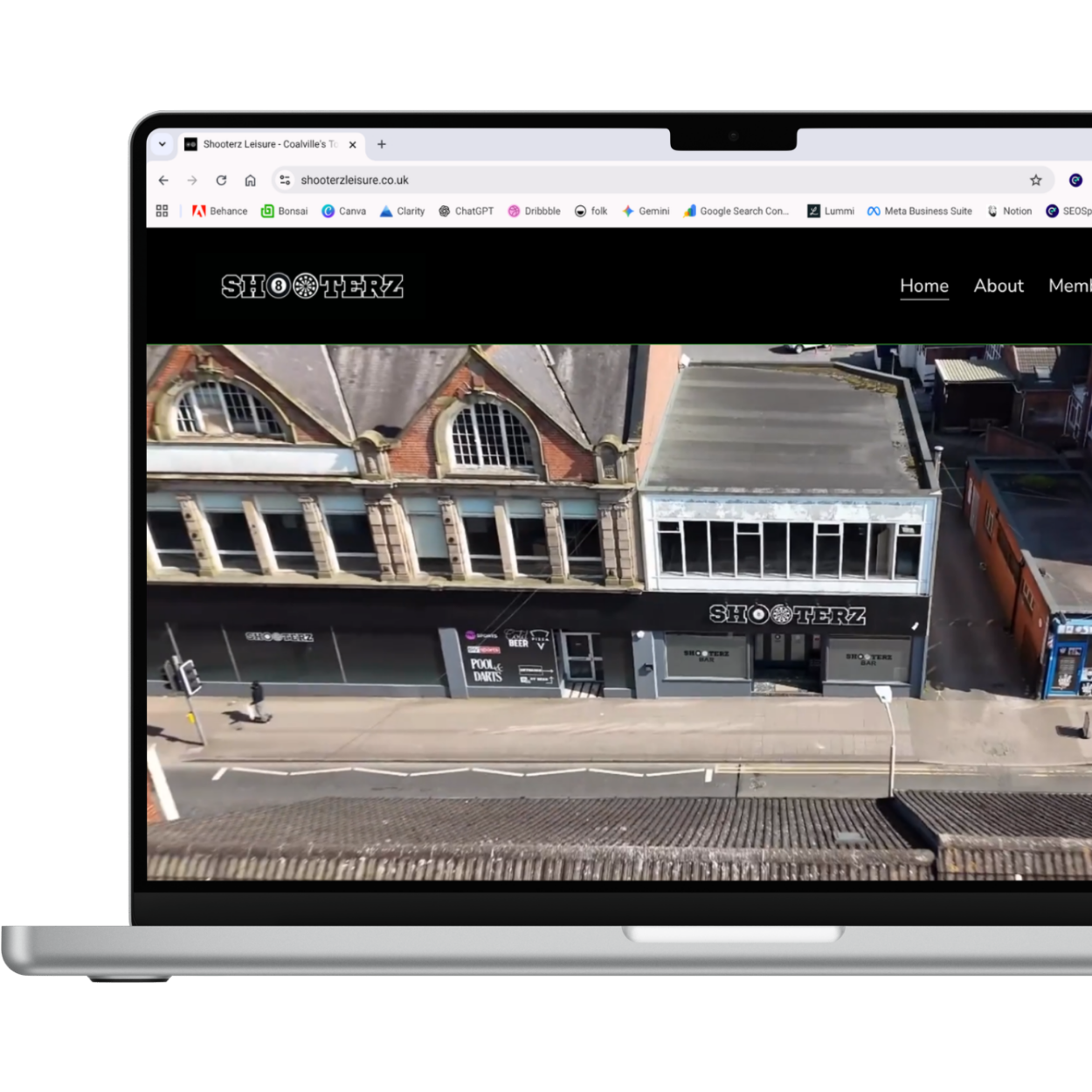The image size is (1092, 1092).
Task: Open the browser home page icon
Action: [x=250, y=180]
